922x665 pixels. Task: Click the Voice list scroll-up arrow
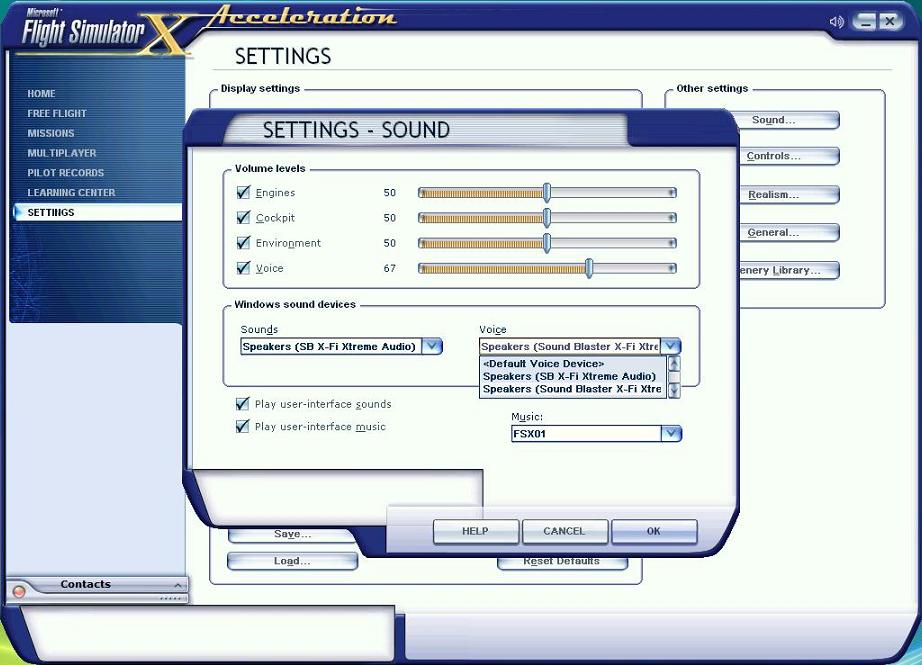click(x=674, y=363)
